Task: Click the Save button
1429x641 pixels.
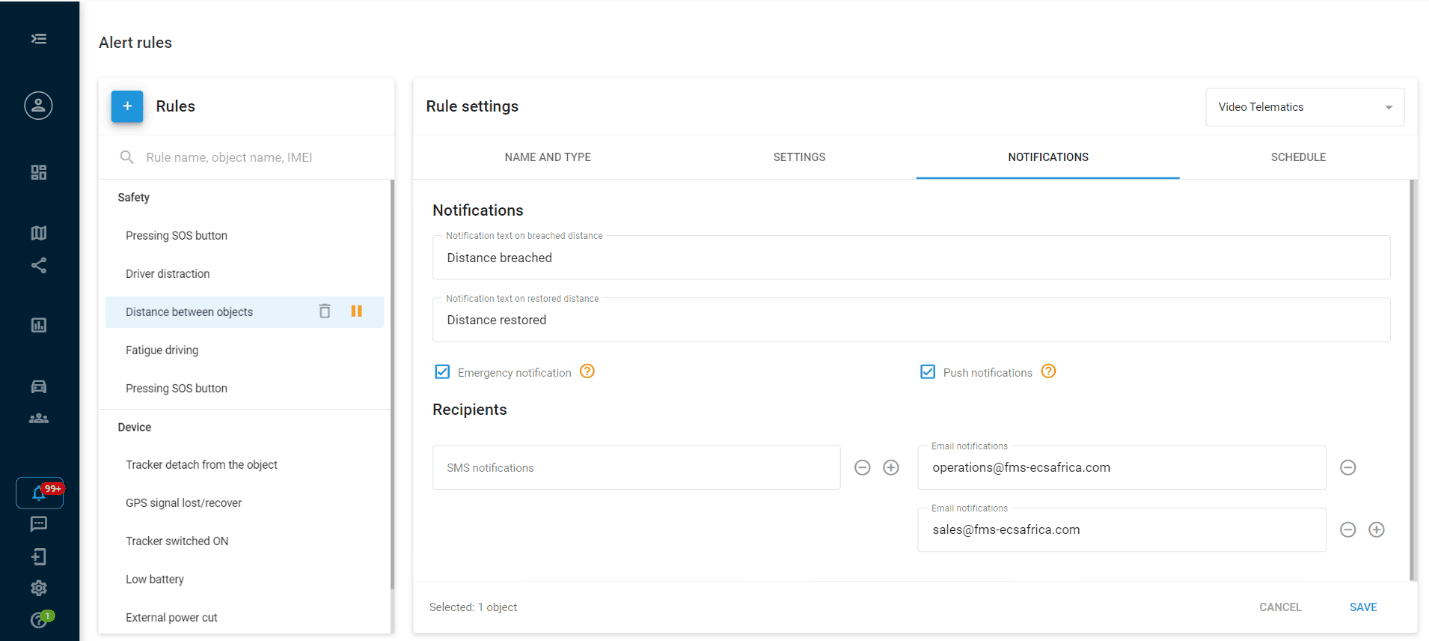Action: (x=1363, y=607)
